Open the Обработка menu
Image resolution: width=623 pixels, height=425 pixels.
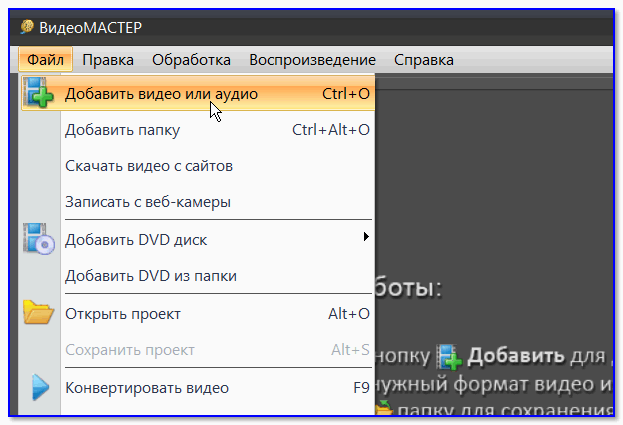pos(191,60)
